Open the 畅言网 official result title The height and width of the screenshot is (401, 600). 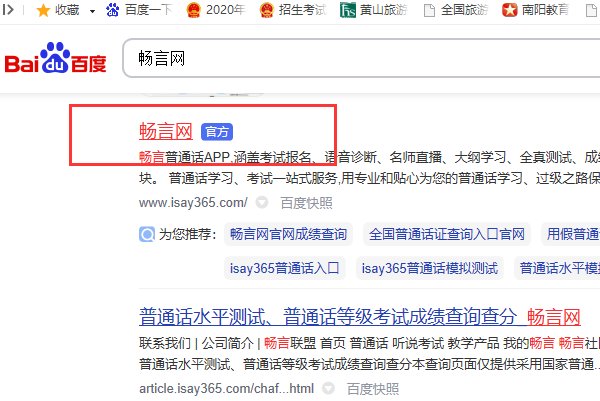[166, 131]
